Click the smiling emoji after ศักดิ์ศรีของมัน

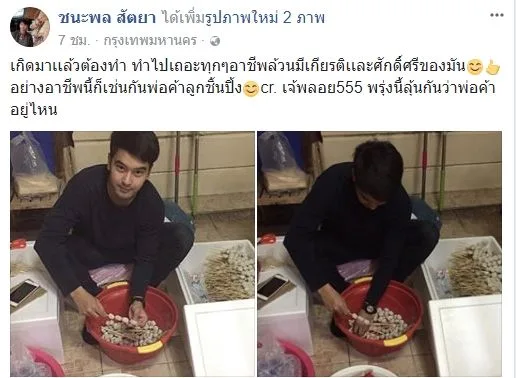(x=475, y=67)
